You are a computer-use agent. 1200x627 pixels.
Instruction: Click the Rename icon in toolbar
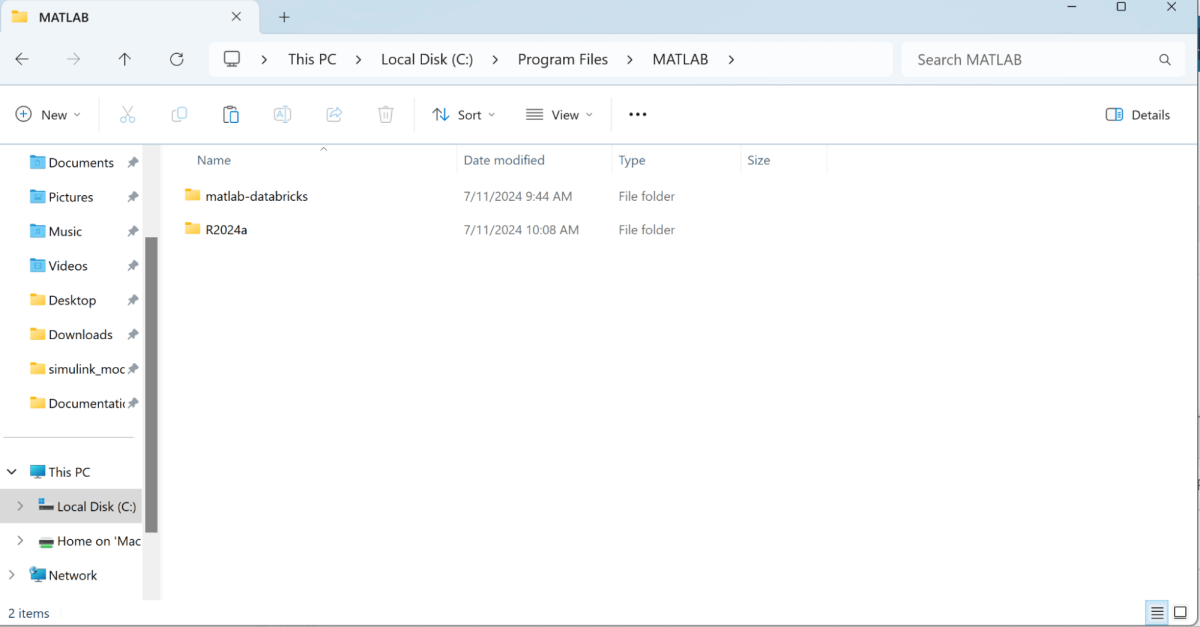(283, 115)
